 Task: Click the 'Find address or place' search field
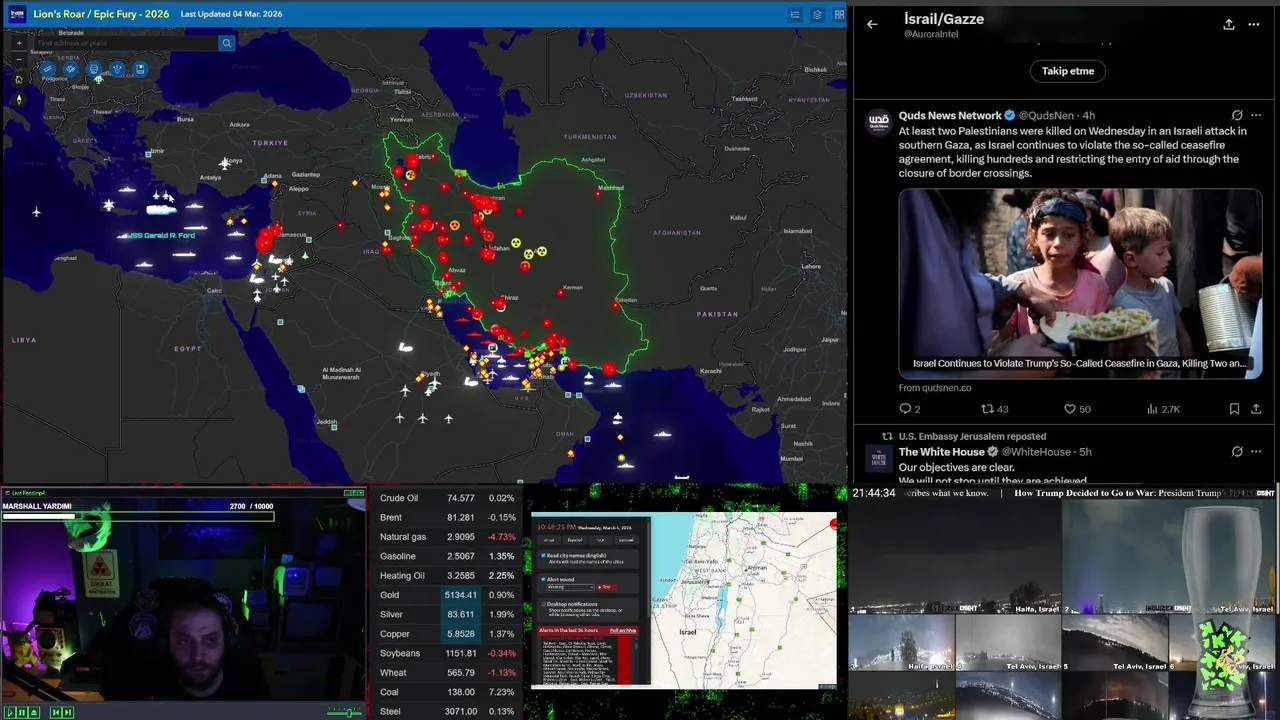[126, 43]
